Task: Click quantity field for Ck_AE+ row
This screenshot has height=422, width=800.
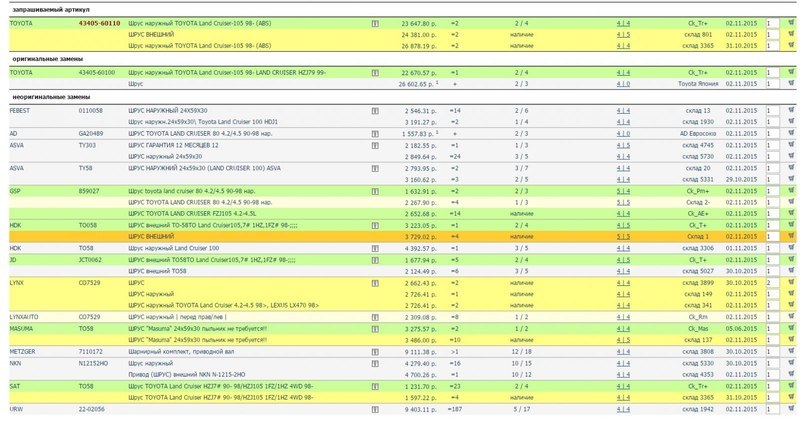Action: (x=772, y=214)
